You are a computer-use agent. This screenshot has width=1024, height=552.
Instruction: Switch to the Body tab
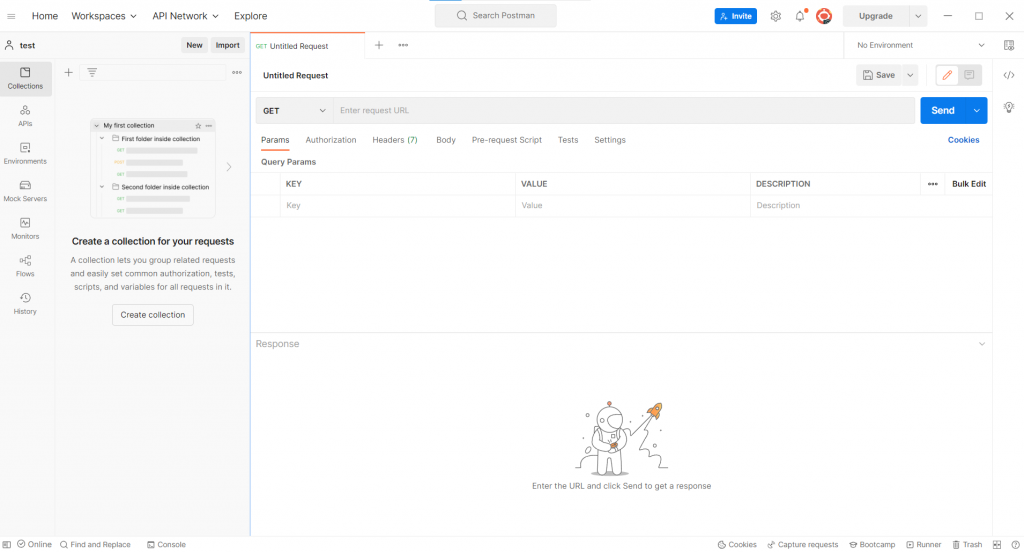pos(446,140)
